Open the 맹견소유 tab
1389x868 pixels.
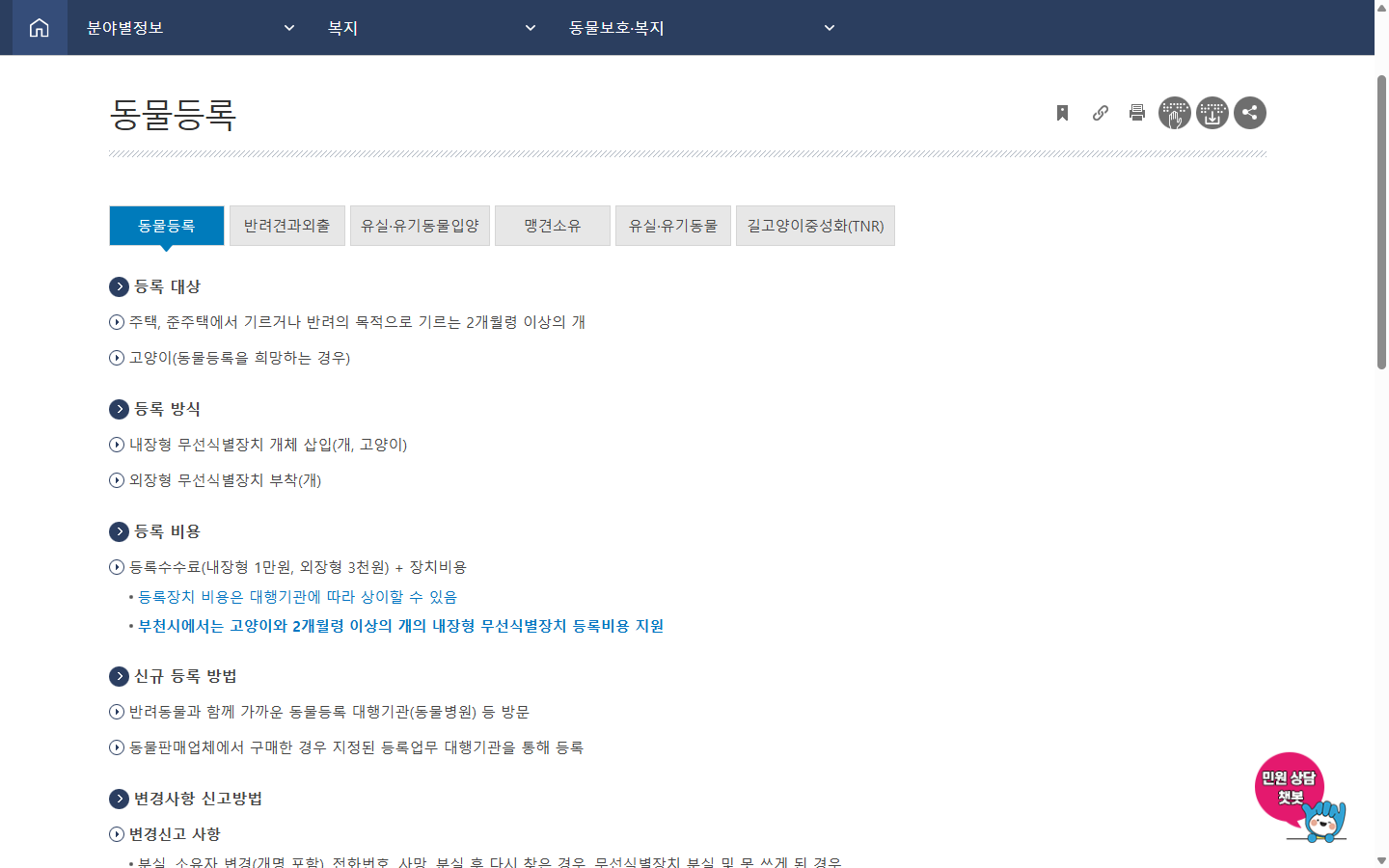(553, 226)
